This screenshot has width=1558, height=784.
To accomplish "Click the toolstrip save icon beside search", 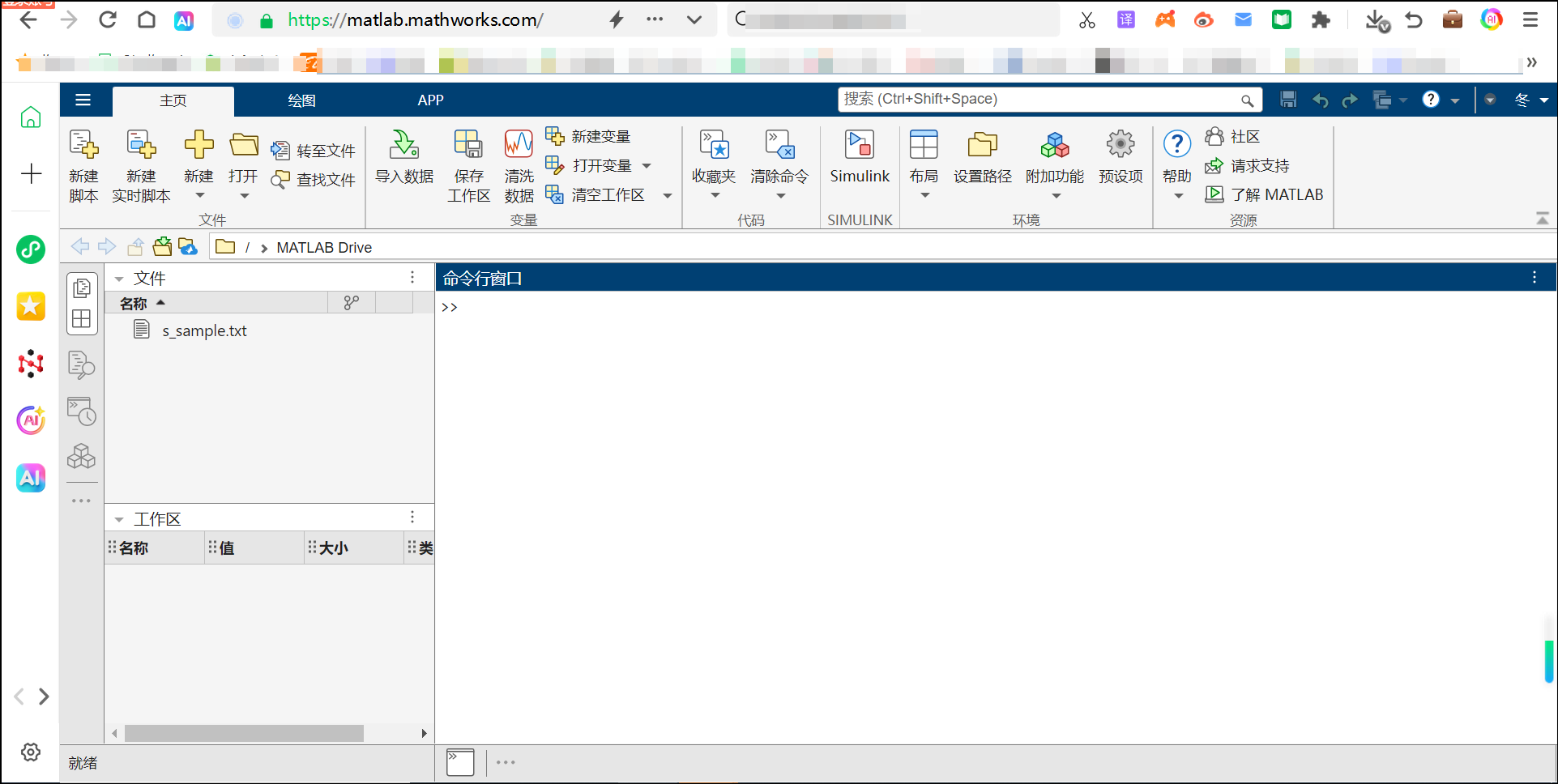I will tap(1288, 100).
